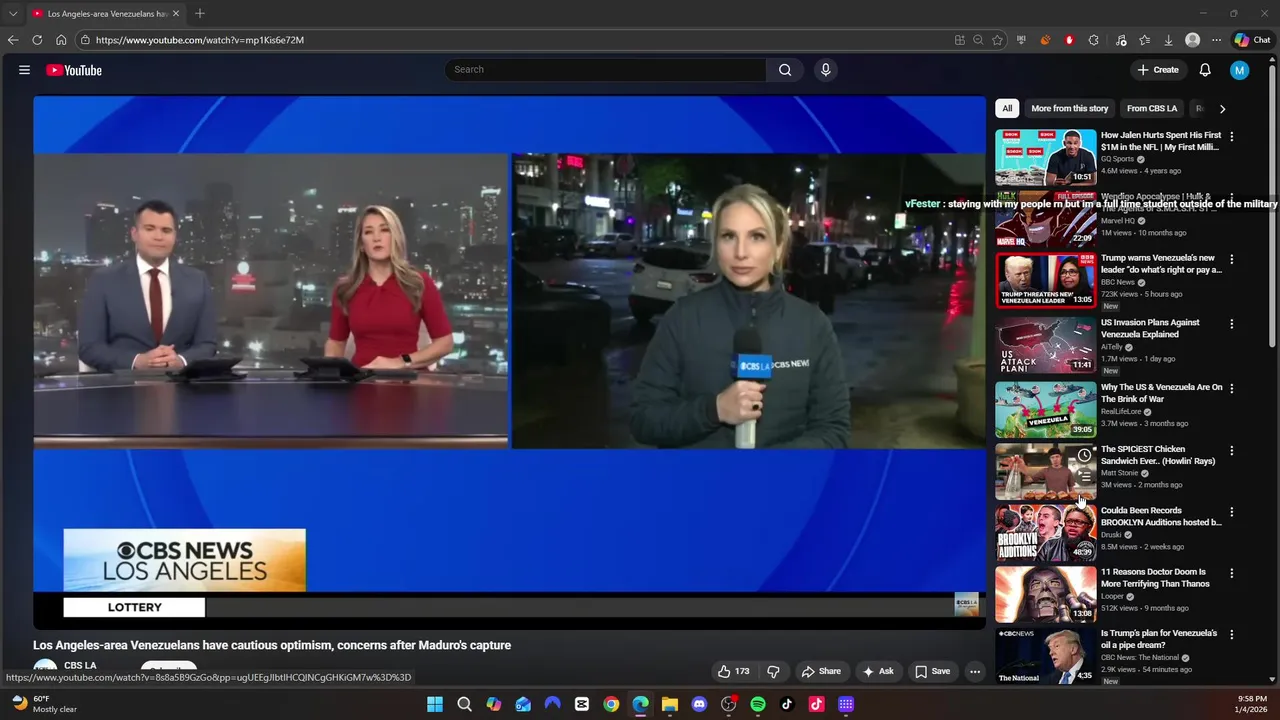Open US Invasion Plans Against Venezuela thumbnail
1280x720 pixels.
click(x=1046, y=345)
